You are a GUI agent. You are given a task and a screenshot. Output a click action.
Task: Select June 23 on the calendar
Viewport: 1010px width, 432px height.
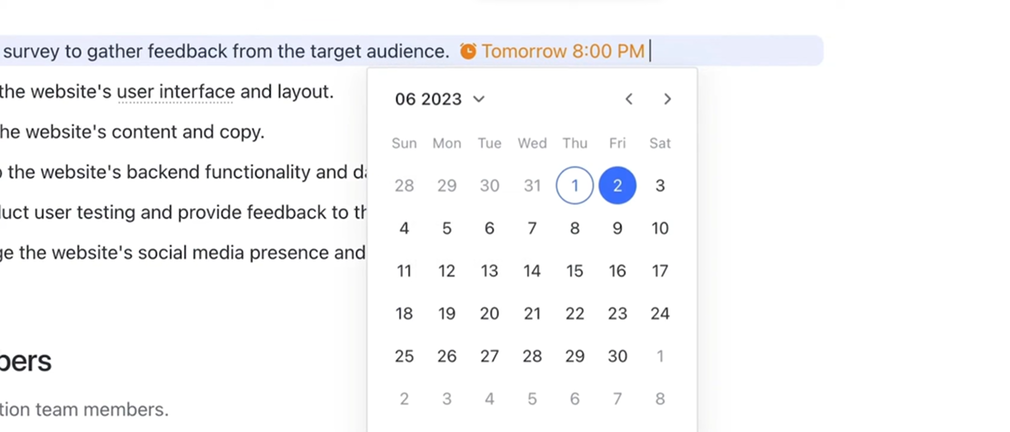coord(617,314)
